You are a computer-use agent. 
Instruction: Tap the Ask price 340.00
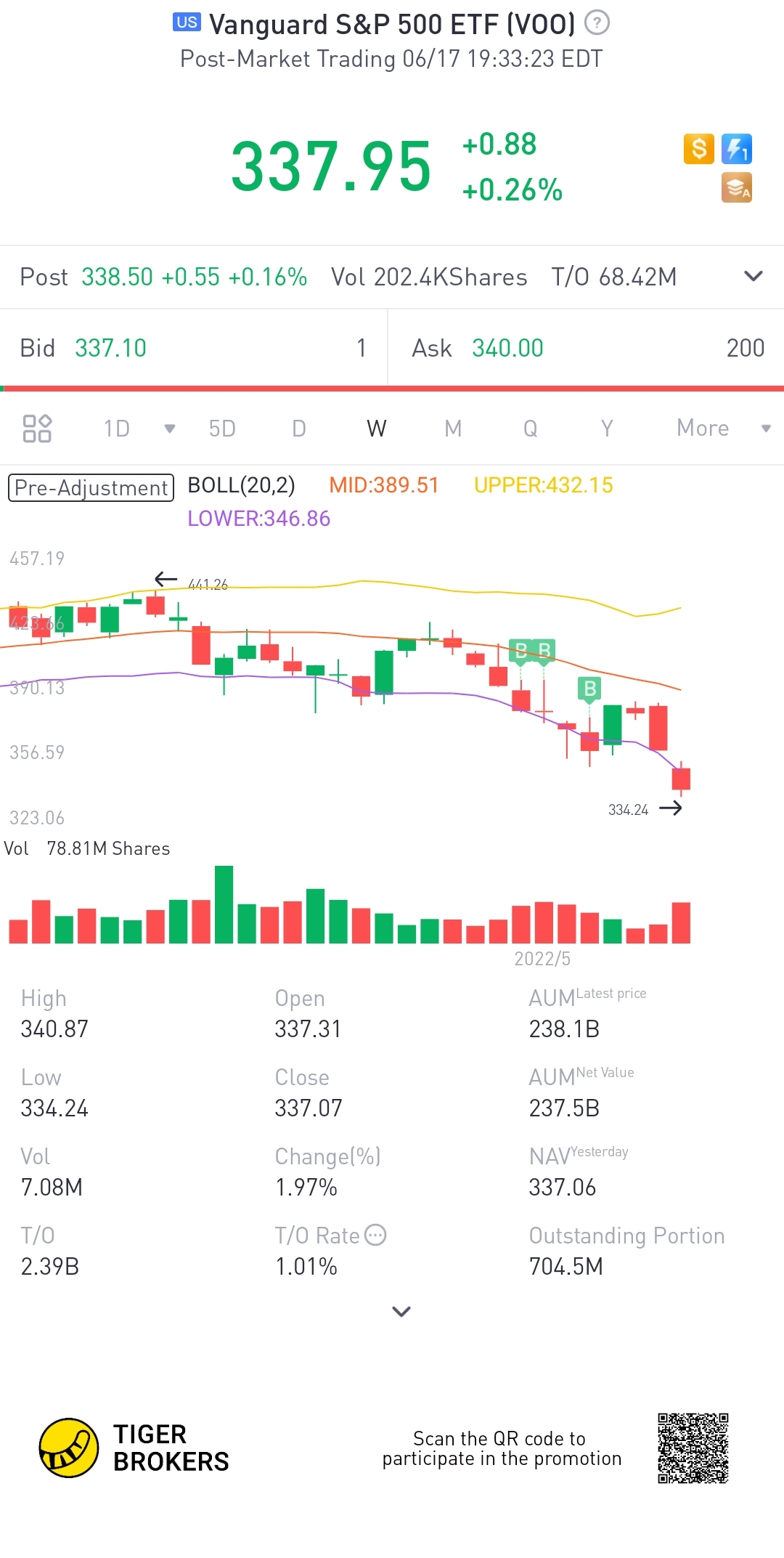coord(507,349)
